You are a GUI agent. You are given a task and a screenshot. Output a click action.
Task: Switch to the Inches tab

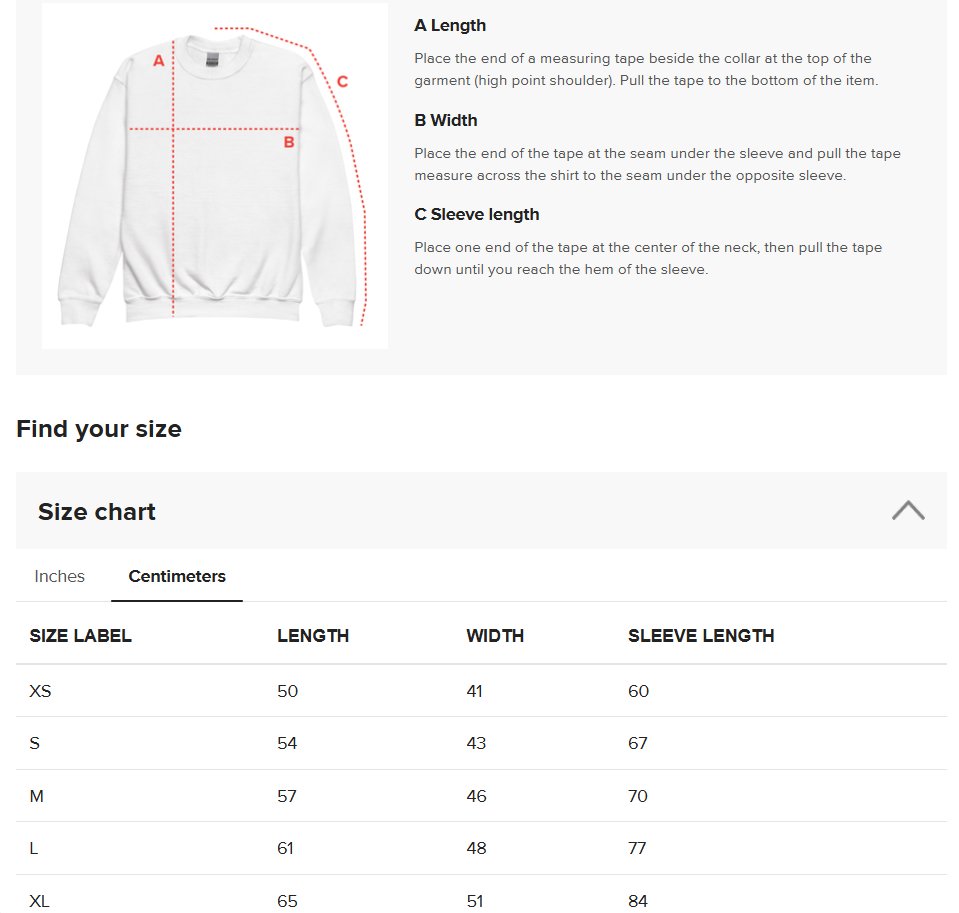[59, 576]
